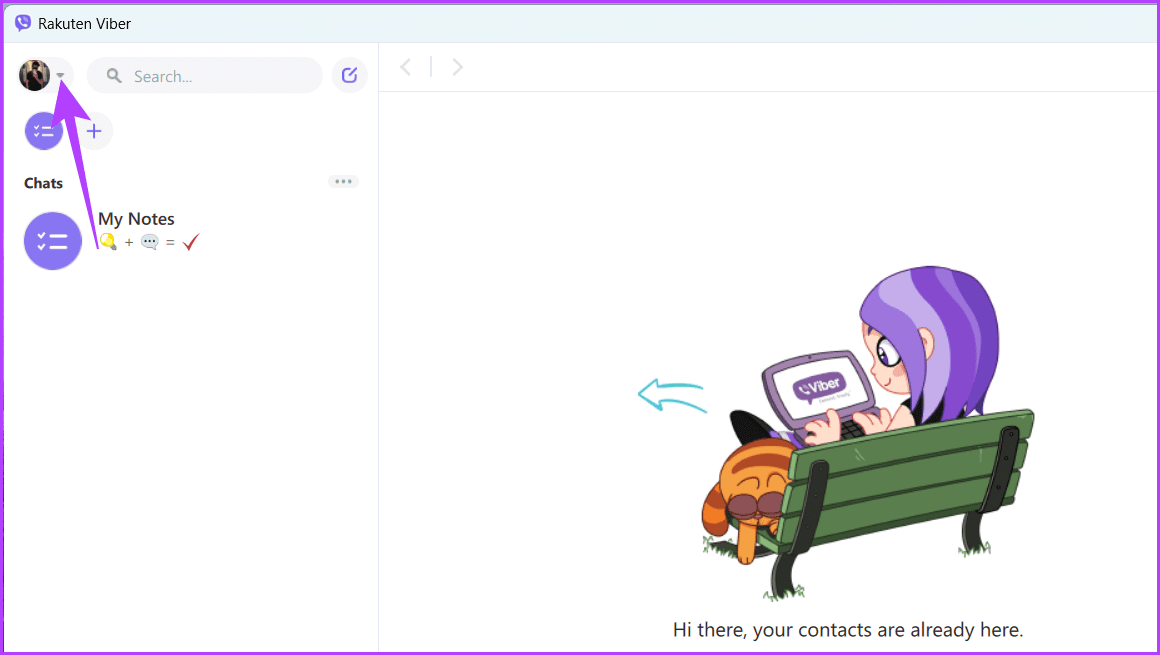Click the speech bubble emoji in My Notes preview
The height and width of the screenshot is (655, 1160).
tap(149, 242)
